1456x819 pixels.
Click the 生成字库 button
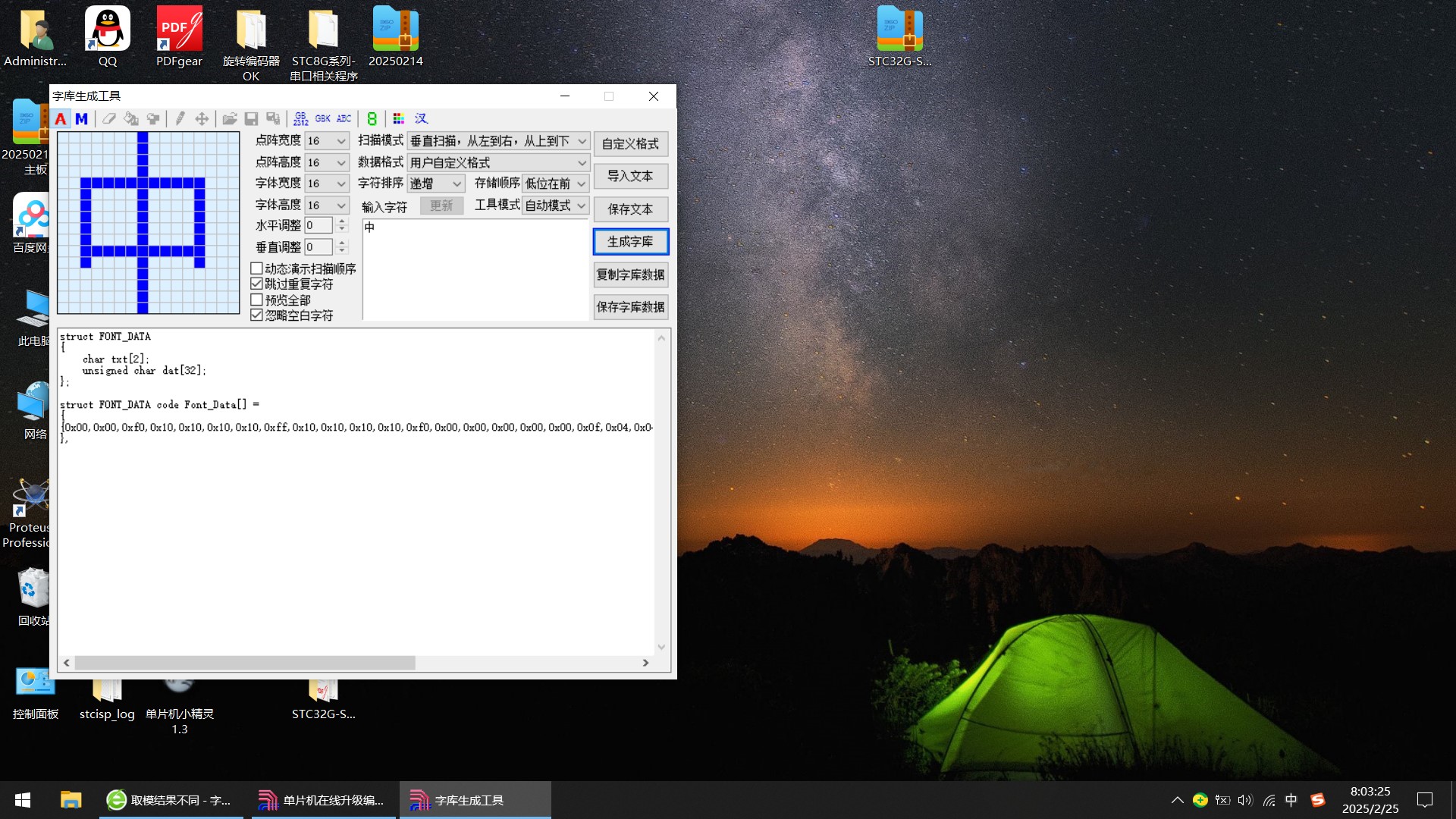click(630, 242)
